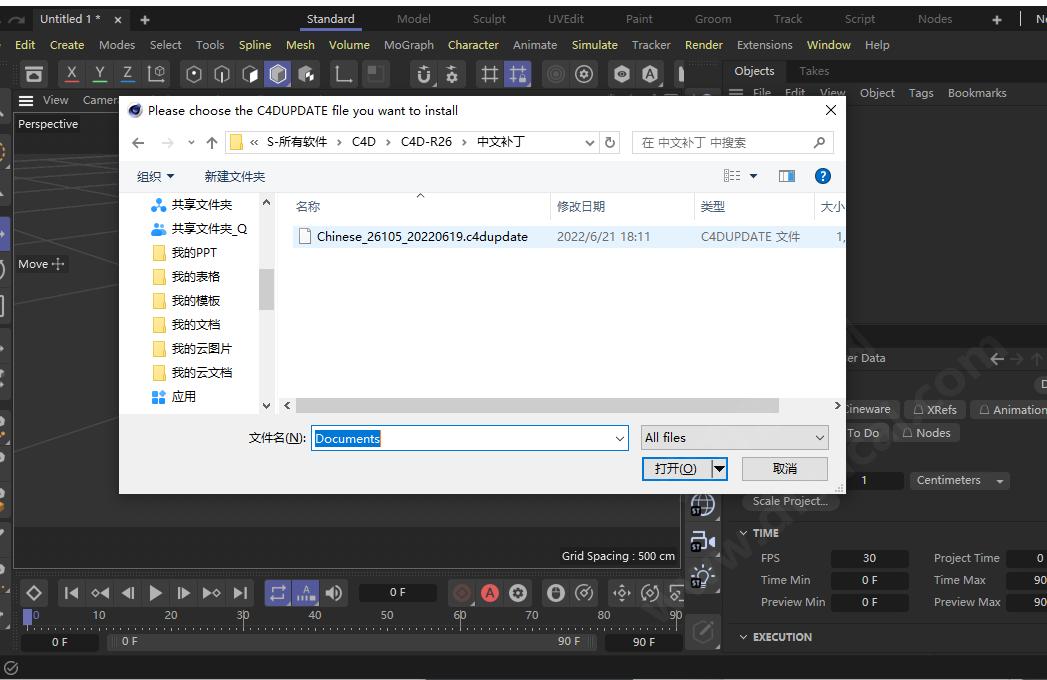Switch to Sculpt layout tab
Image resolution: width=1047 pixels, height=680 pixels.
pos(489,19)
